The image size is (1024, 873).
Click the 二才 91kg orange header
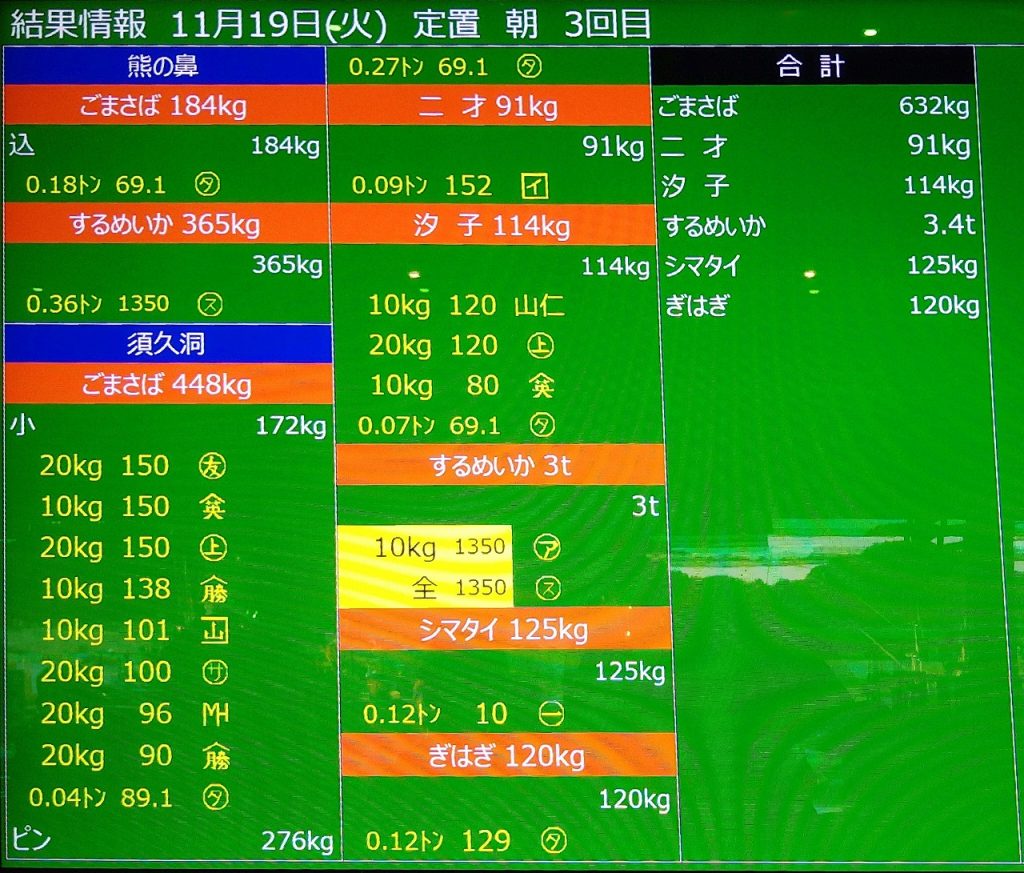489,106
